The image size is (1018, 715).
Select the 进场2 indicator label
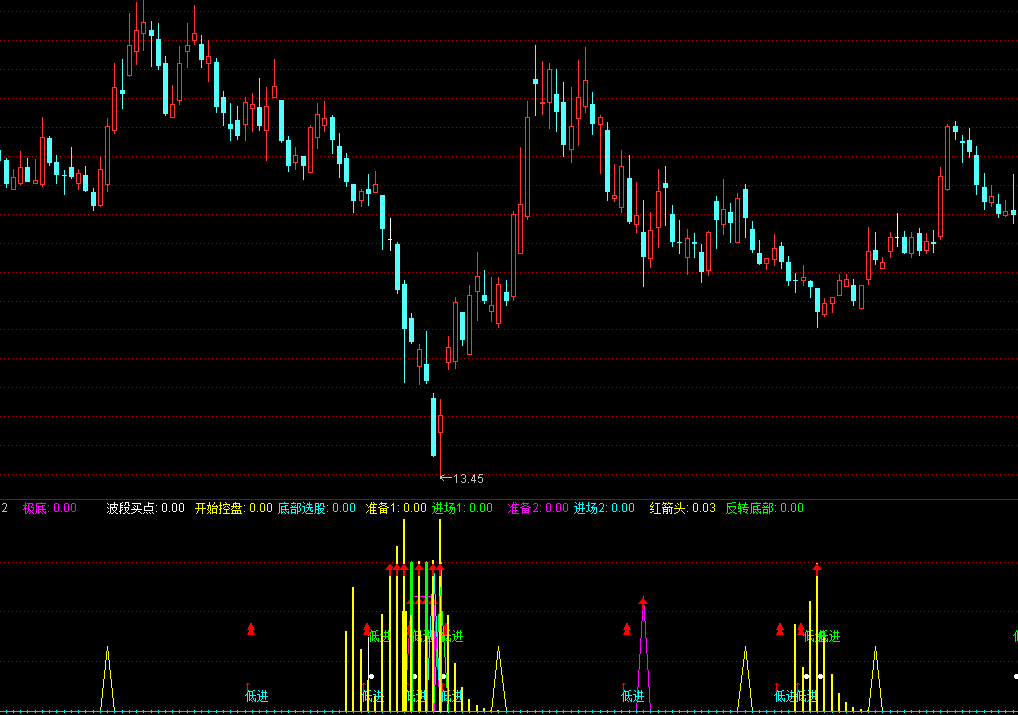tap(604, 508)
